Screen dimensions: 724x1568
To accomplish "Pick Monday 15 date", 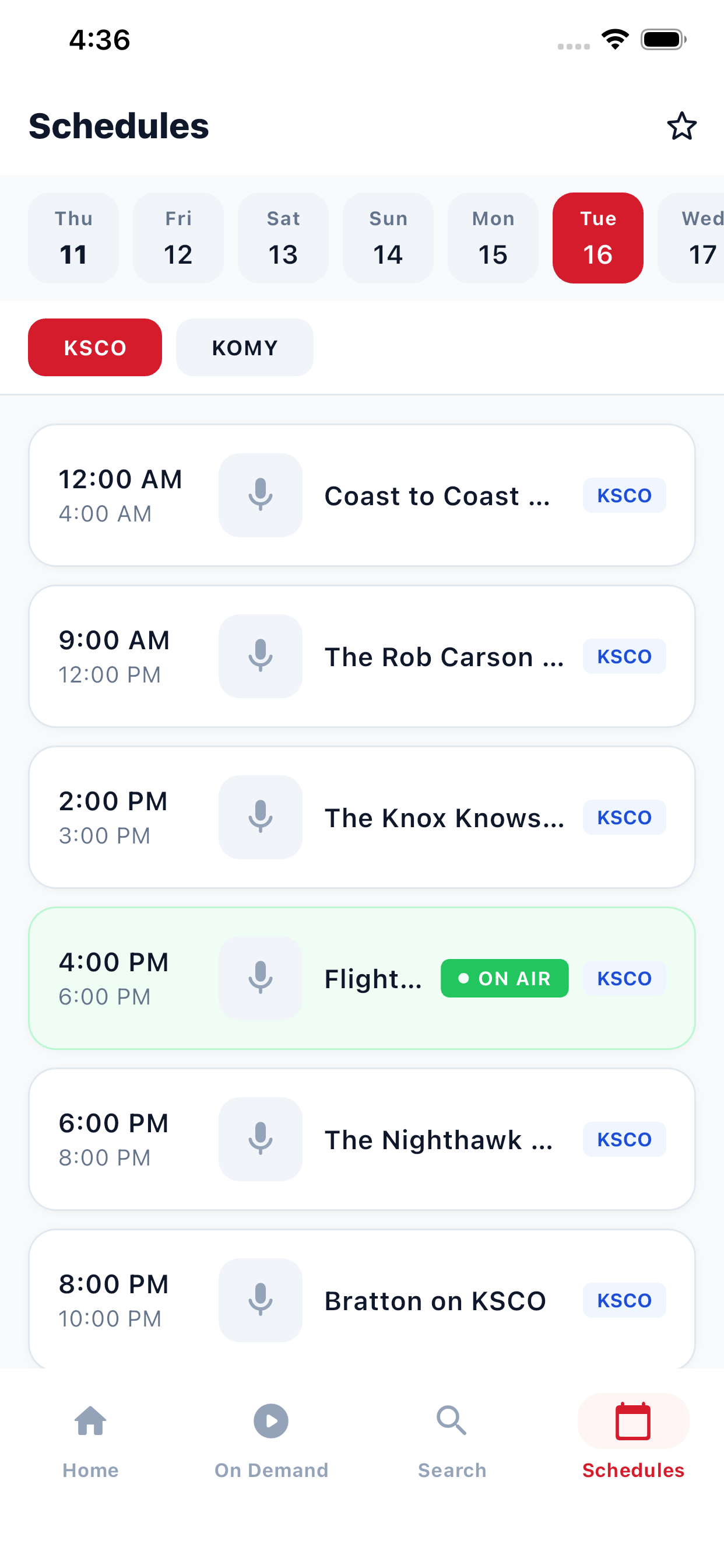I will [493, 237].
